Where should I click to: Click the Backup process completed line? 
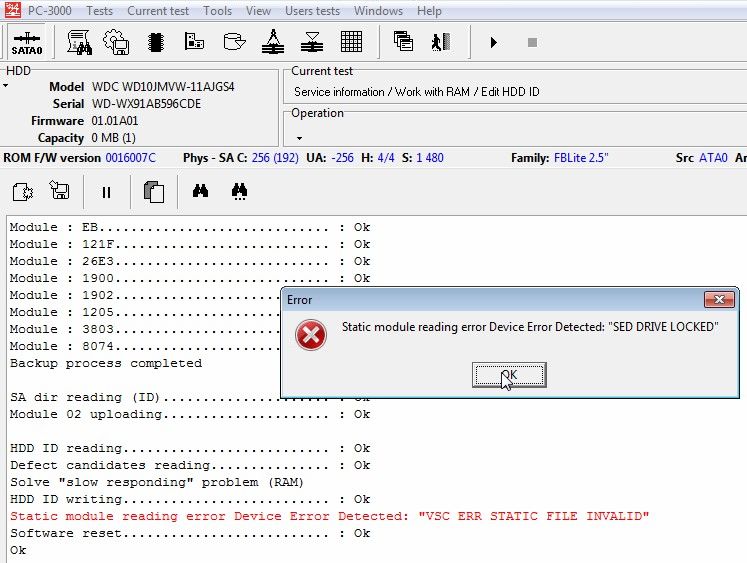(106, 363)
